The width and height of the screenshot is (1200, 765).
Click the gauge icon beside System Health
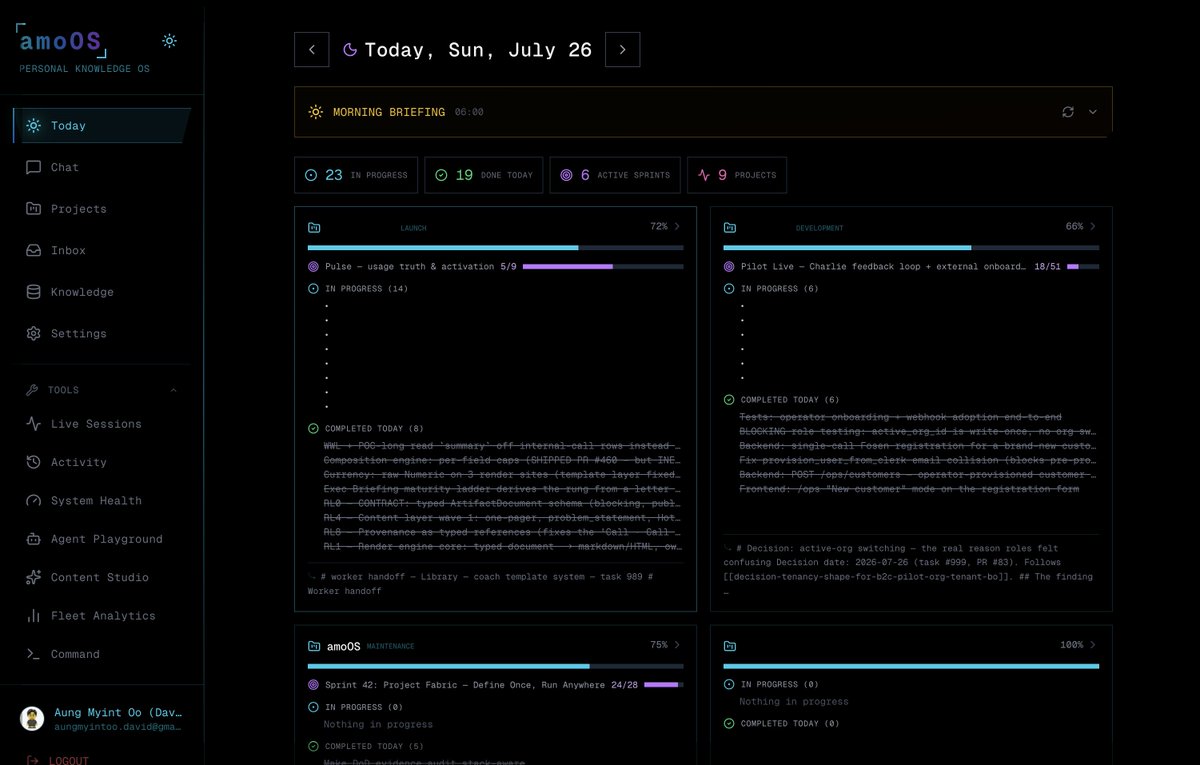pyautogui.click(x=33, y=501)
